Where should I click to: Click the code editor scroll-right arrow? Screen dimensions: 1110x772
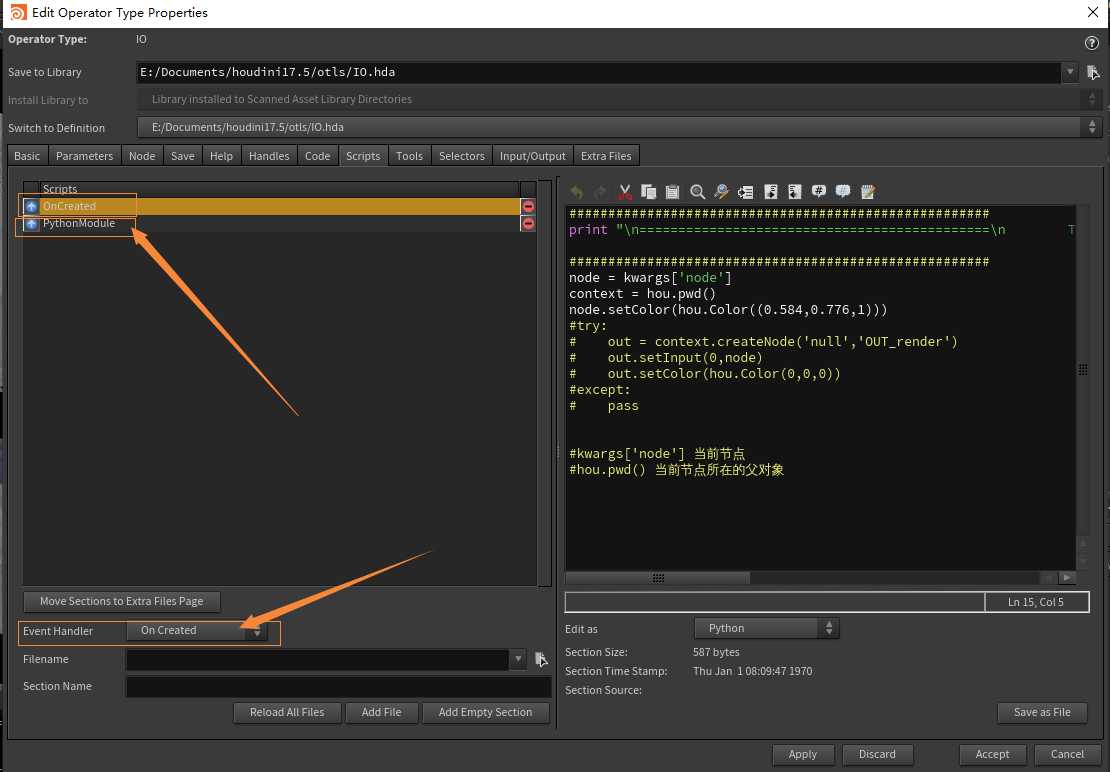pos(1066,578)
